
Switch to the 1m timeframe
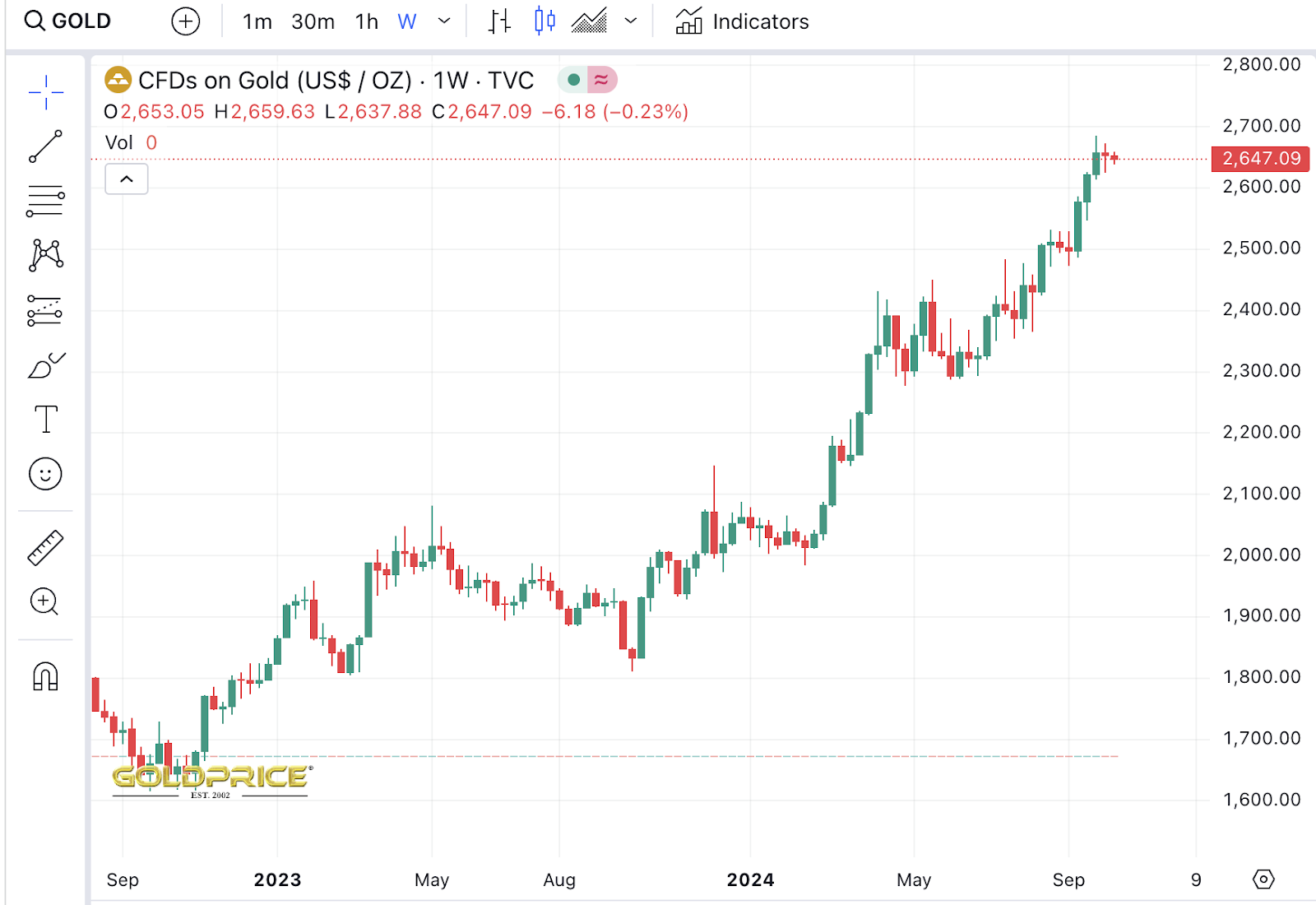[x=257, y=21]
